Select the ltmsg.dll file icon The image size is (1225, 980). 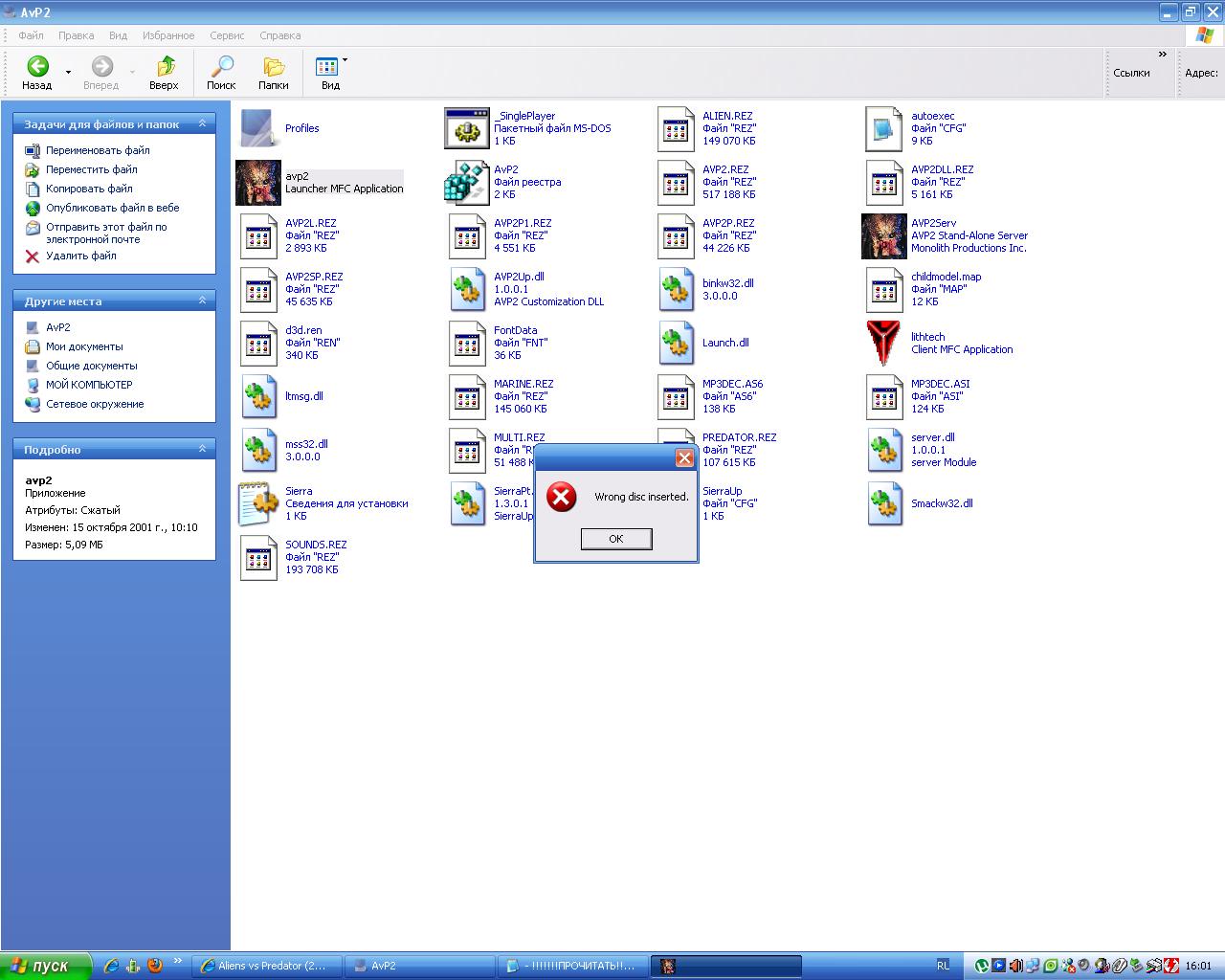pyautogui.click(x=258, y=396)
